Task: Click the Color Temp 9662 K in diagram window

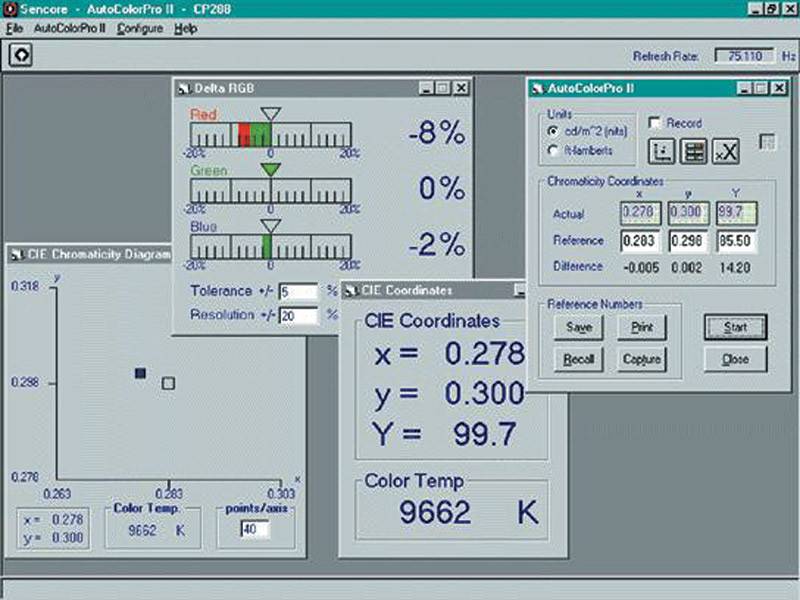Action: pyautogui.click(x=156, y=530)
